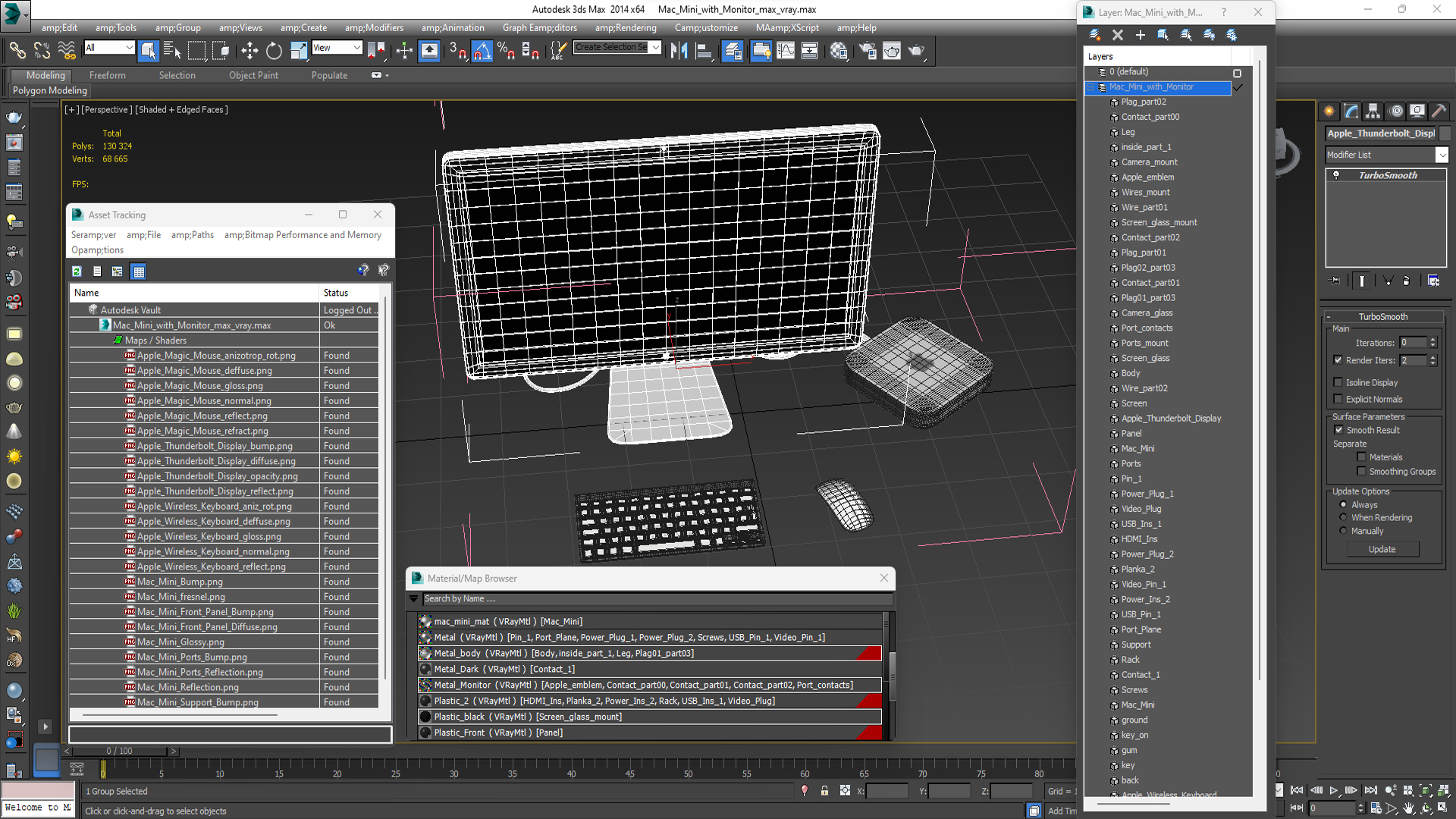This screenshot has height=819, width=1456.
Task: Choose the Select and Move tool
Action: 249,51
